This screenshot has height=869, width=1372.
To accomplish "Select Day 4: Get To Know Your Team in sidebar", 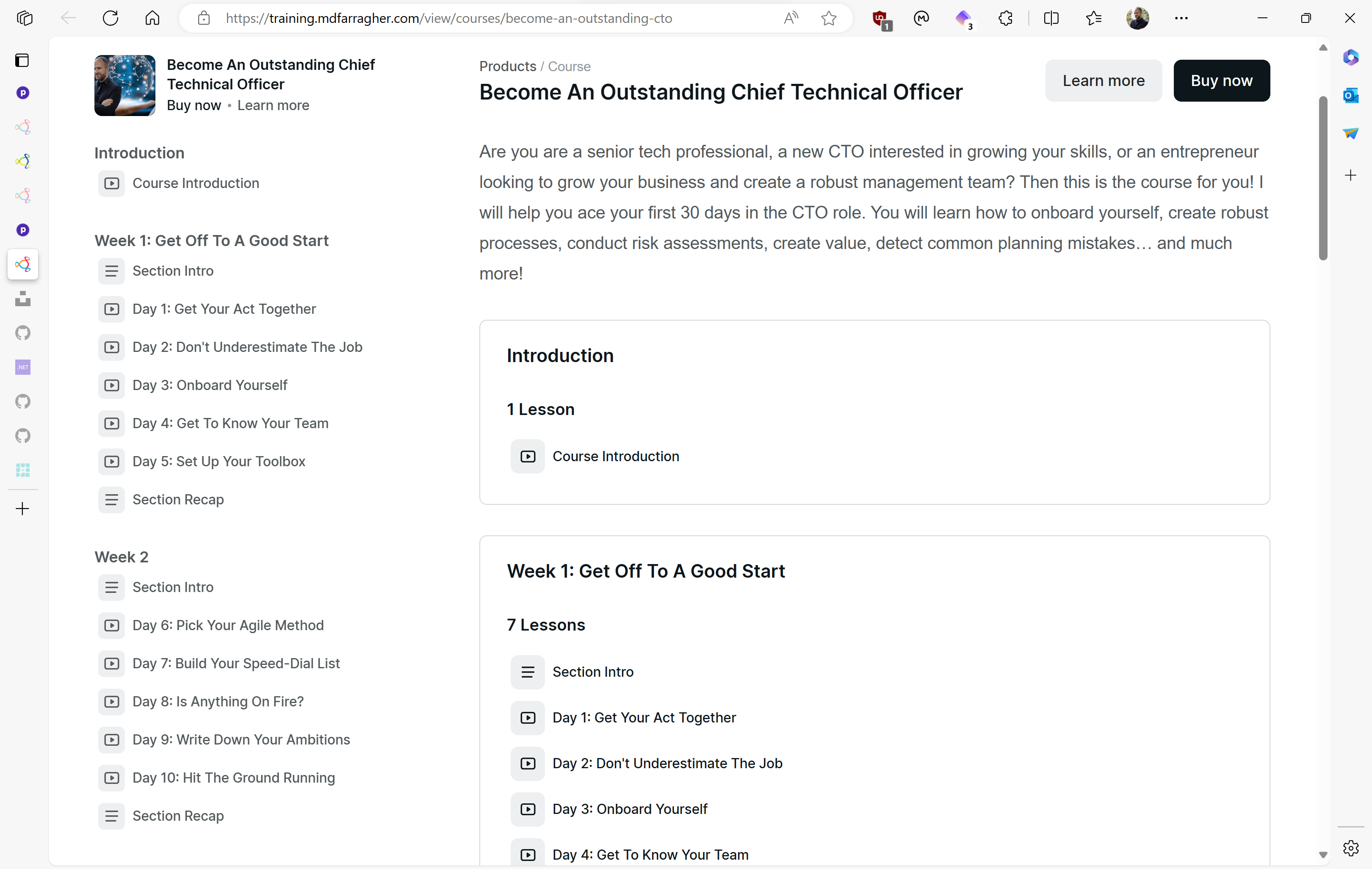I will click(230, 423).
